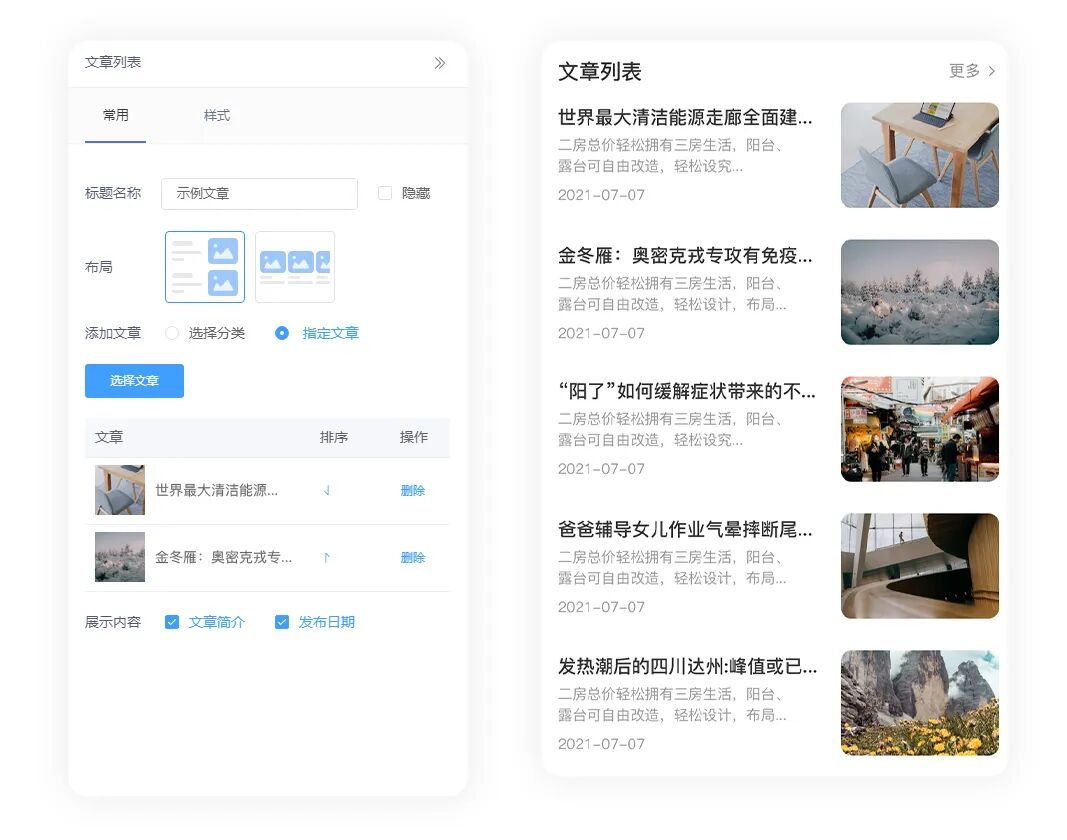Click row title 世界最大清洁能源... in the table
1067x840 pixels.
point(216,490)
